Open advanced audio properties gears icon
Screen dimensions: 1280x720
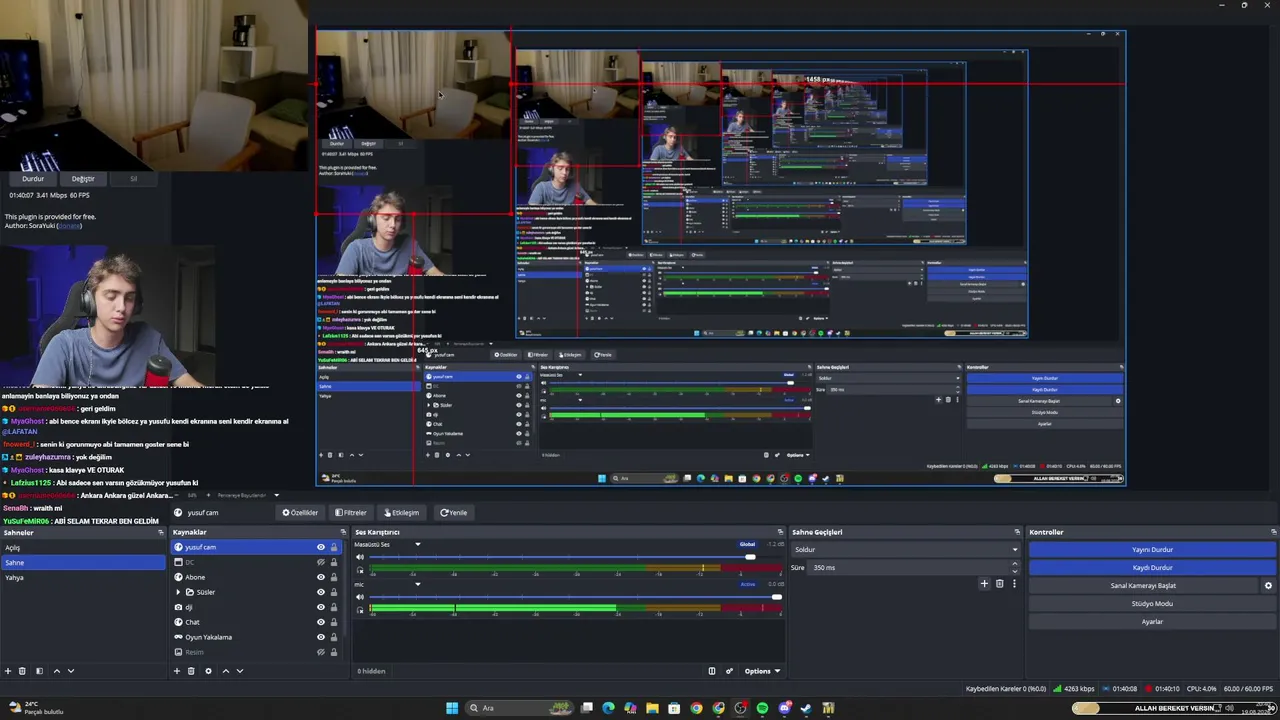coord(729,671)
